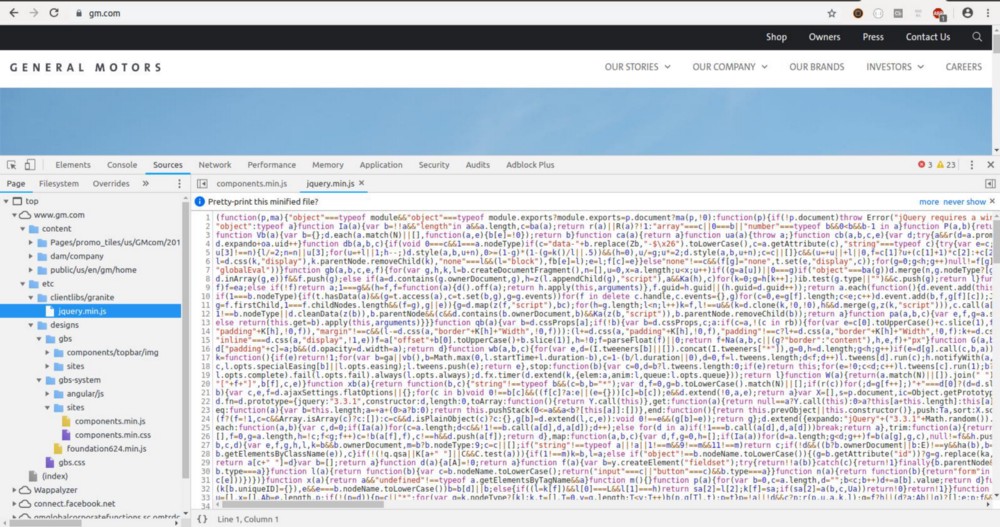
Task: Toggle the device toolbar icon
Action: 30,165
